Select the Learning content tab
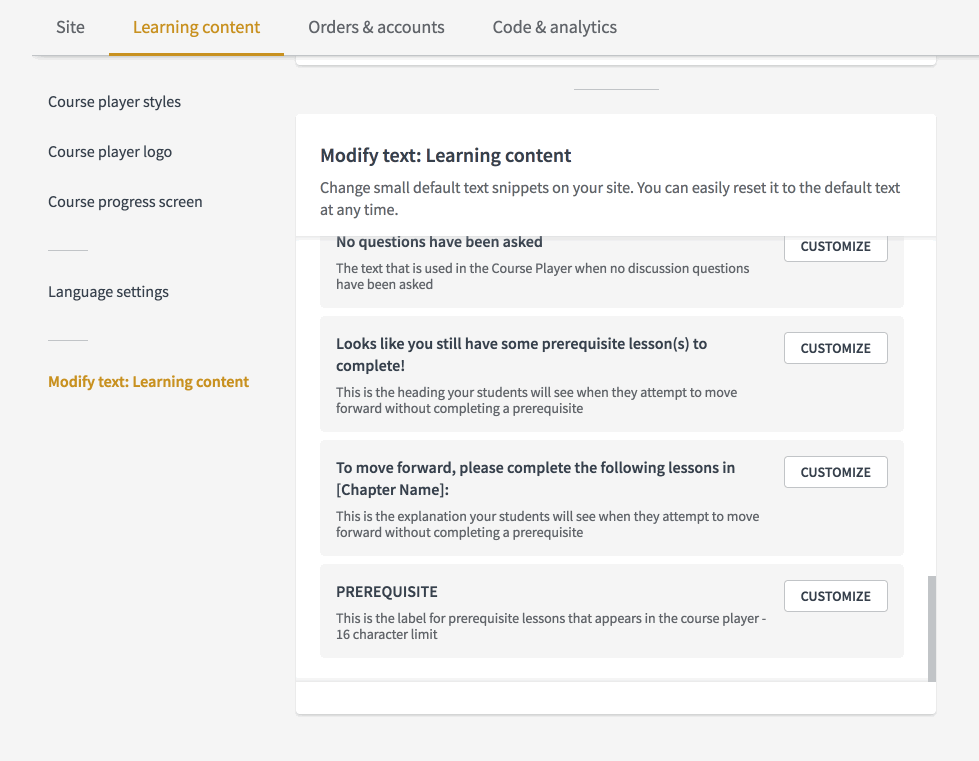Image resolution: width=979 pixels, height=761 pixels. click(196, 27)
